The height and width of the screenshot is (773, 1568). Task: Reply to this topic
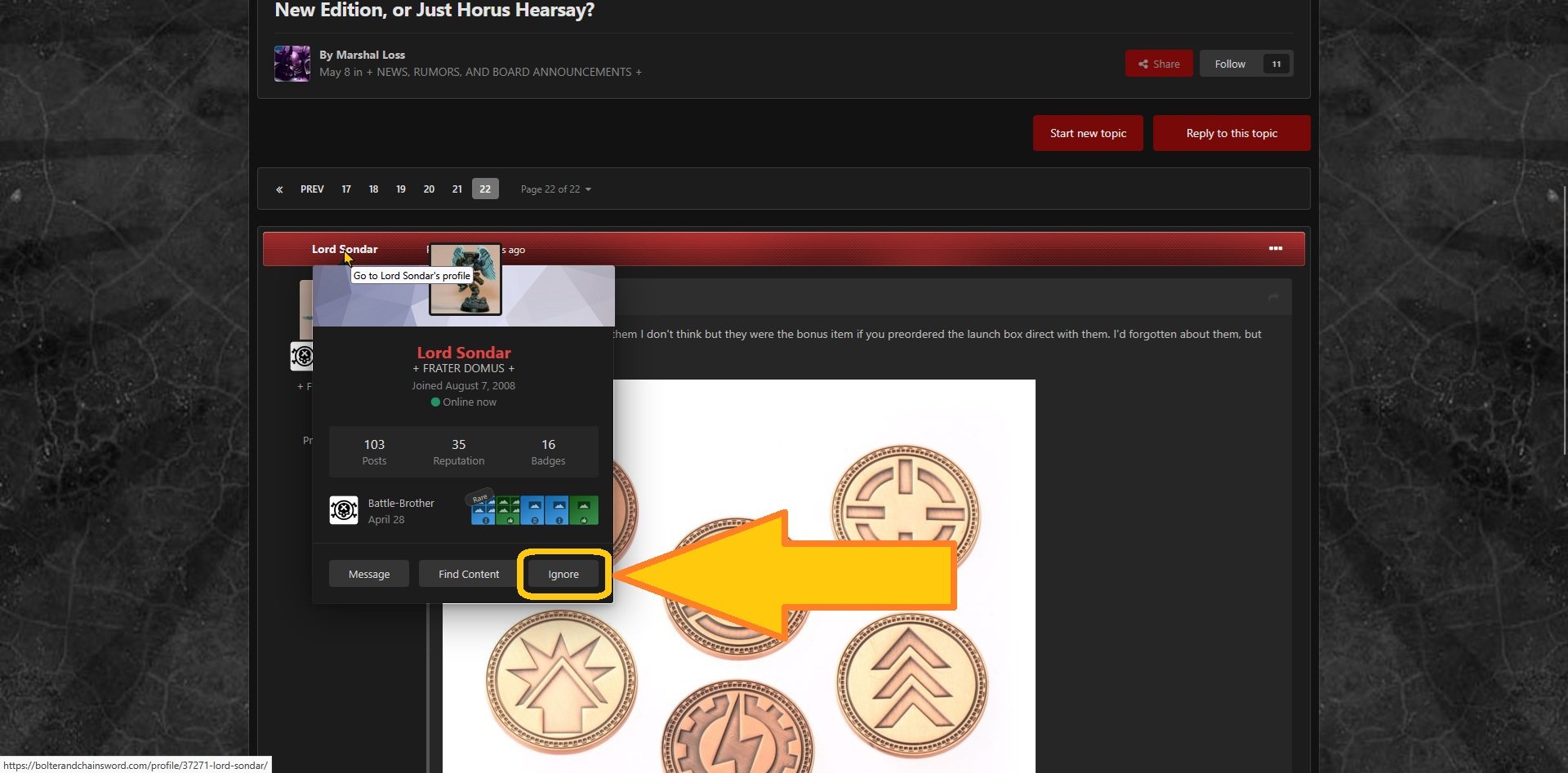(1231, 133)
